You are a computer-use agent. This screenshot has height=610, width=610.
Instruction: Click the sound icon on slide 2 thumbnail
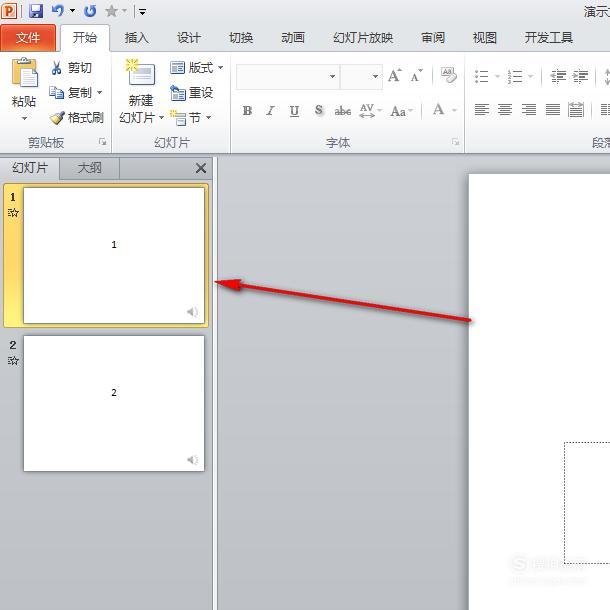tap(192, 460)
